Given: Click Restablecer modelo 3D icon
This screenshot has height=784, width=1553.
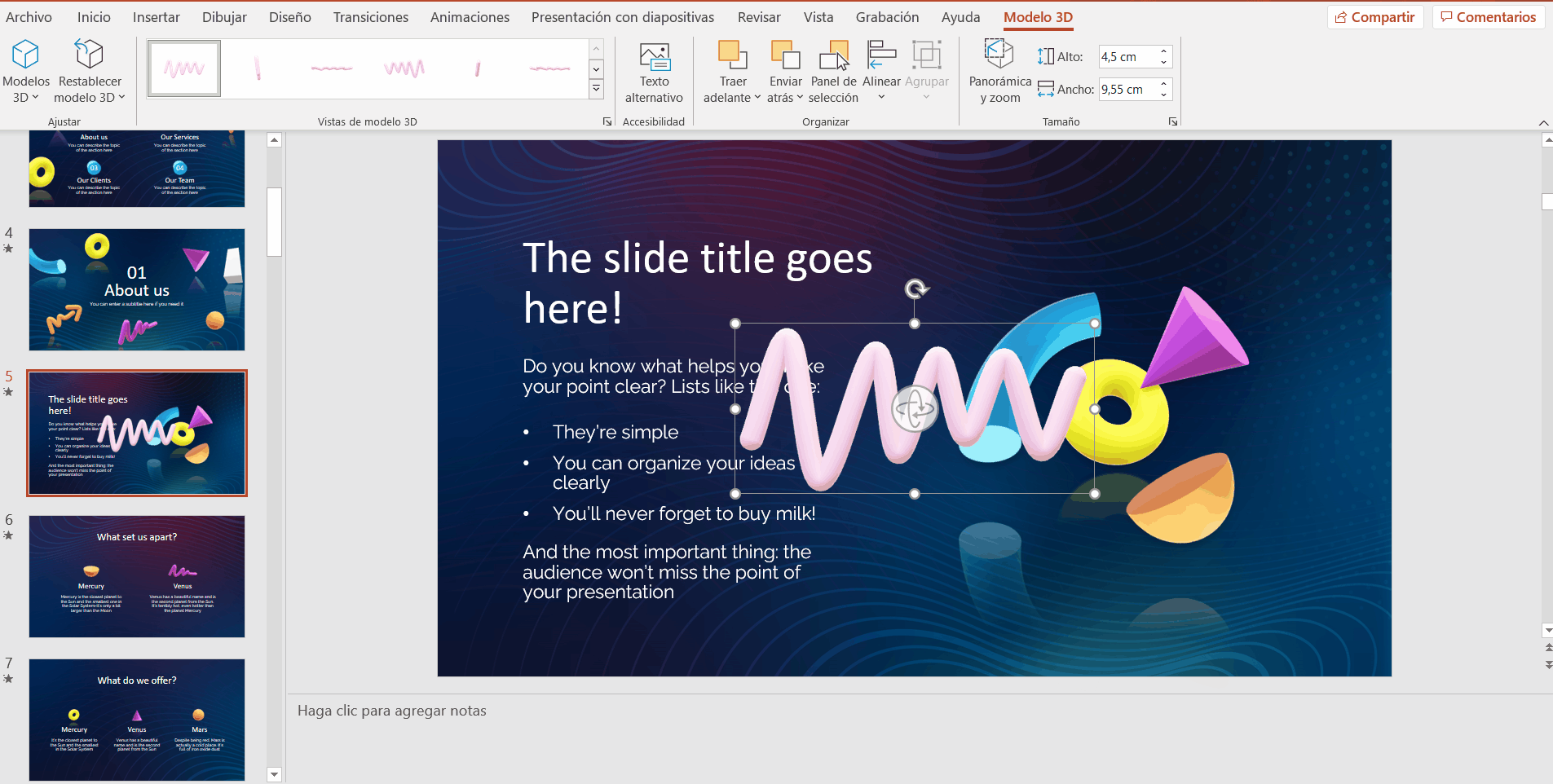Looking at the screenshot, I should [89, 55].
